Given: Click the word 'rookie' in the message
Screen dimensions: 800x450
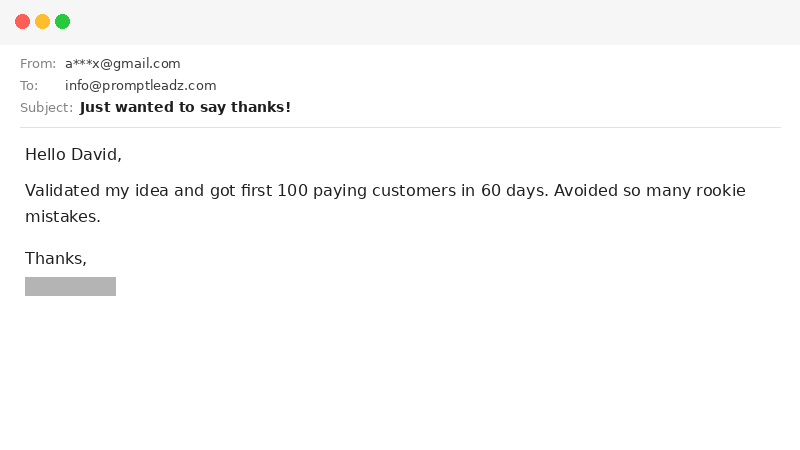Looking at the screenshot, I should tap(720, 191).
